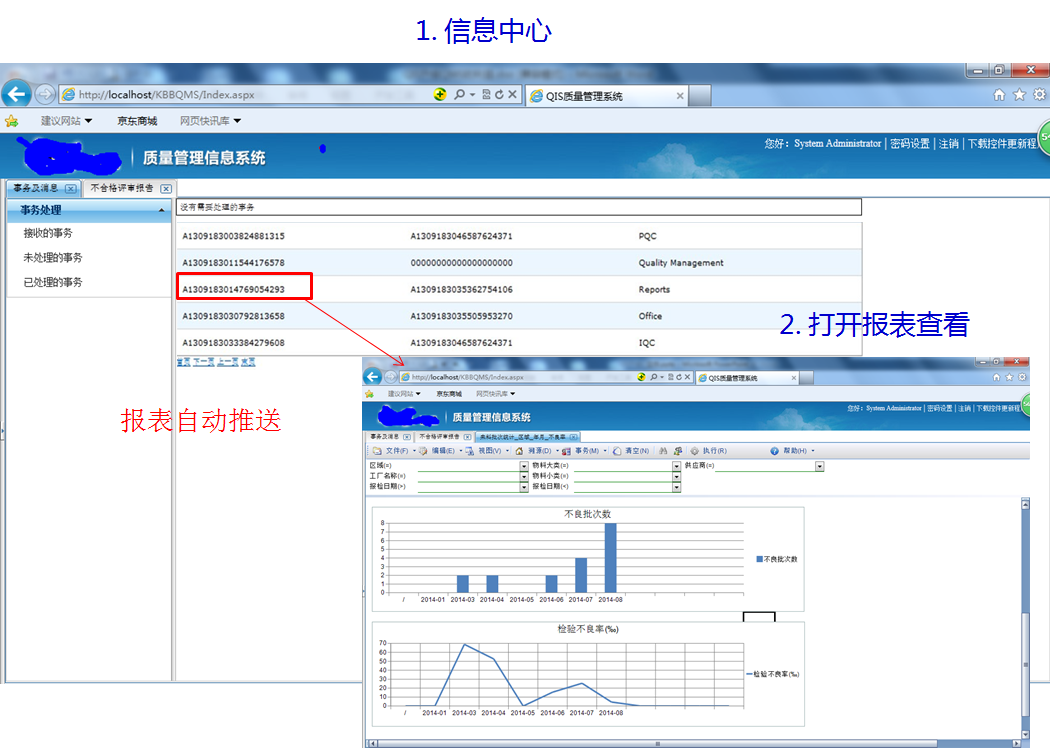Expand the 建议网站 favorites dropdown
Screen dimensions: 1050x753
click(x=66, y=121)
